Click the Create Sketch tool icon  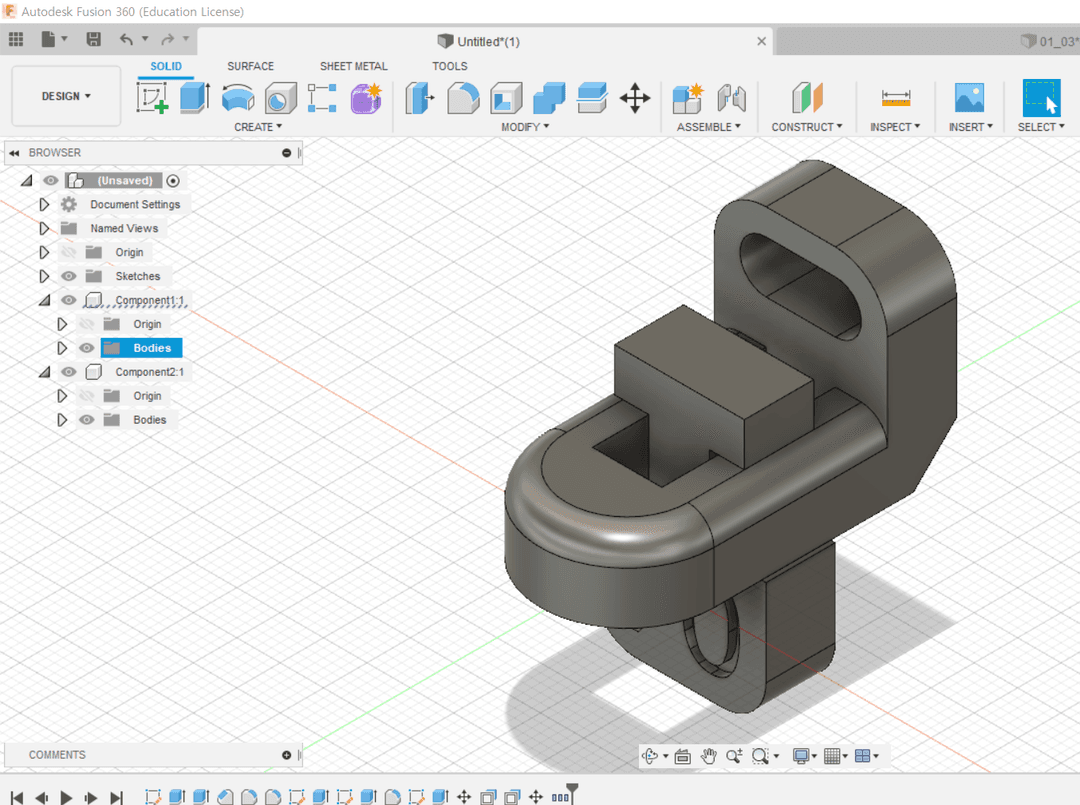click(x=152, y=98)
